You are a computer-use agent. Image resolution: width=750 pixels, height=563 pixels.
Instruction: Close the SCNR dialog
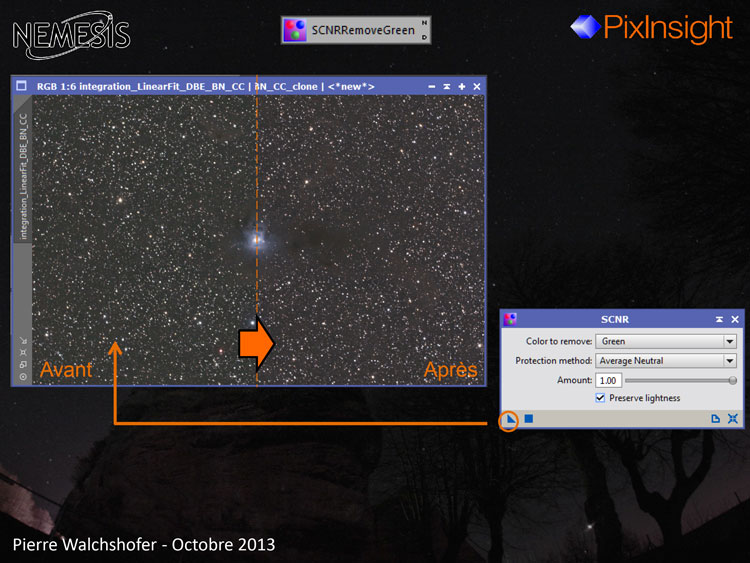pyautogui.click(x=735, y=320)
